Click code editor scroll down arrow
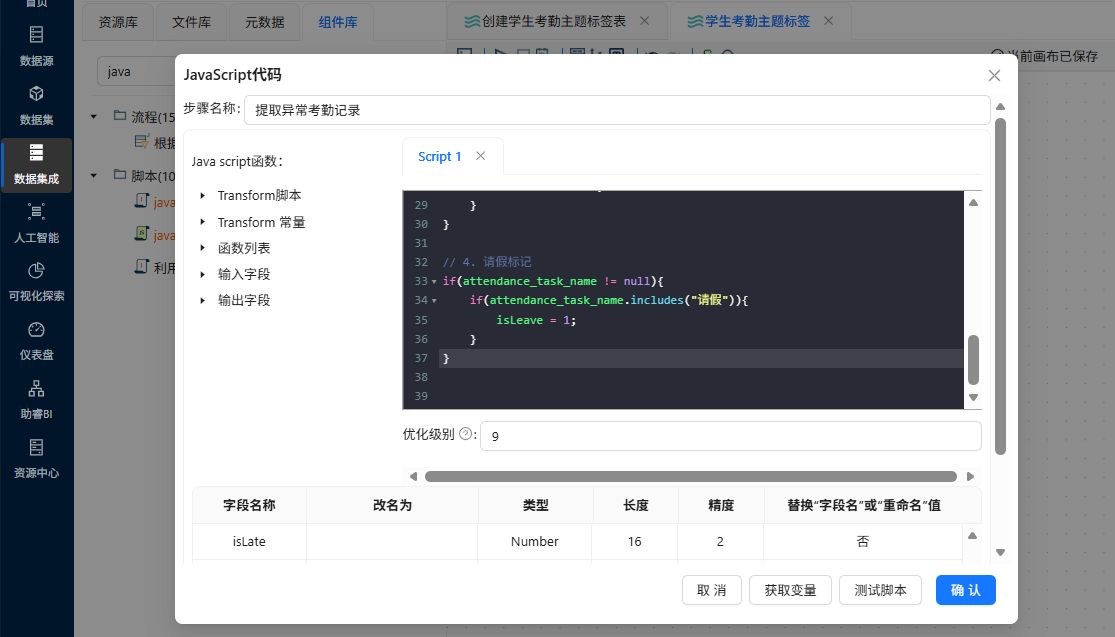1115x637 pixels. point(973,397)
